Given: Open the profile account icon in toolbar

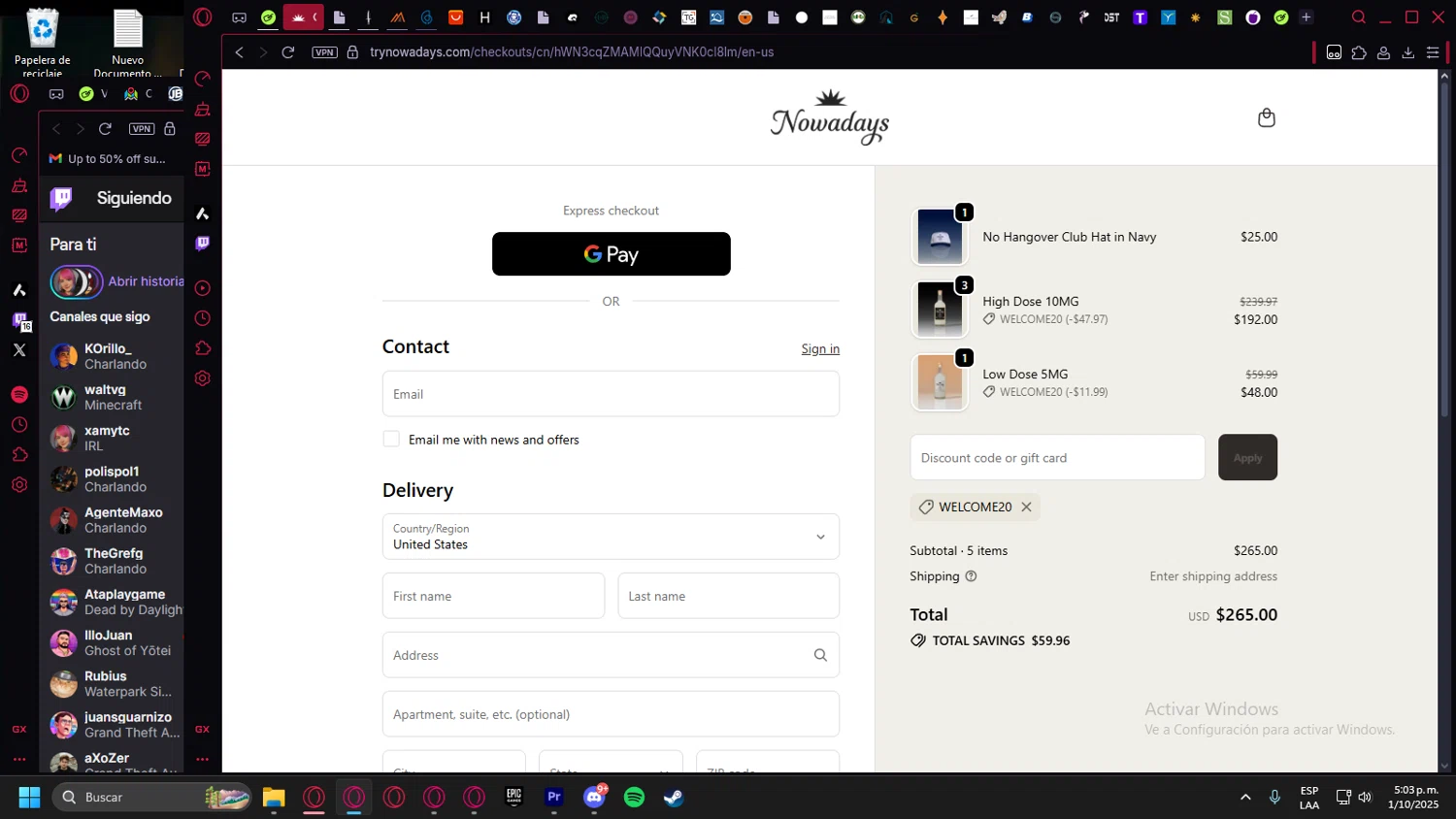Looking at the screenshot, I should (x=1384, y=52).
